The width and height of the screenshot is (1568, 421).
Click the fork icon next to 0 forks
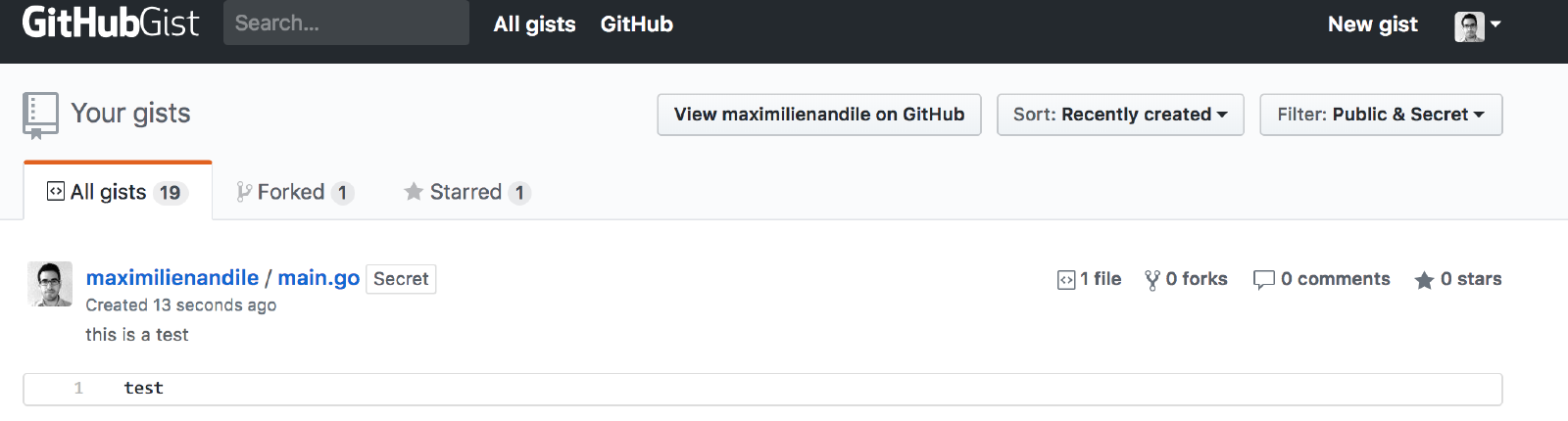point(1152,280)
